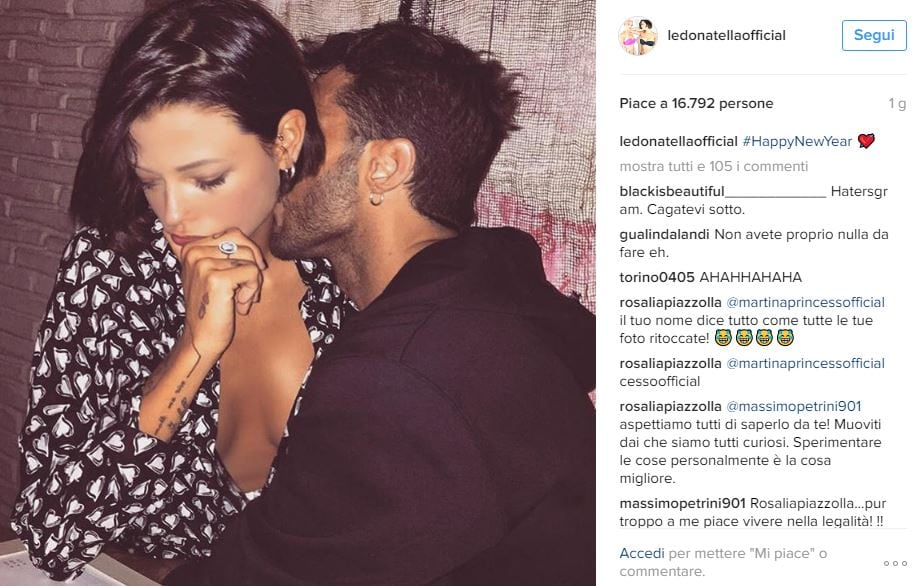Click the second @martinaprincessofficial mention
The image size is (913, 586).
click(805, 363)
